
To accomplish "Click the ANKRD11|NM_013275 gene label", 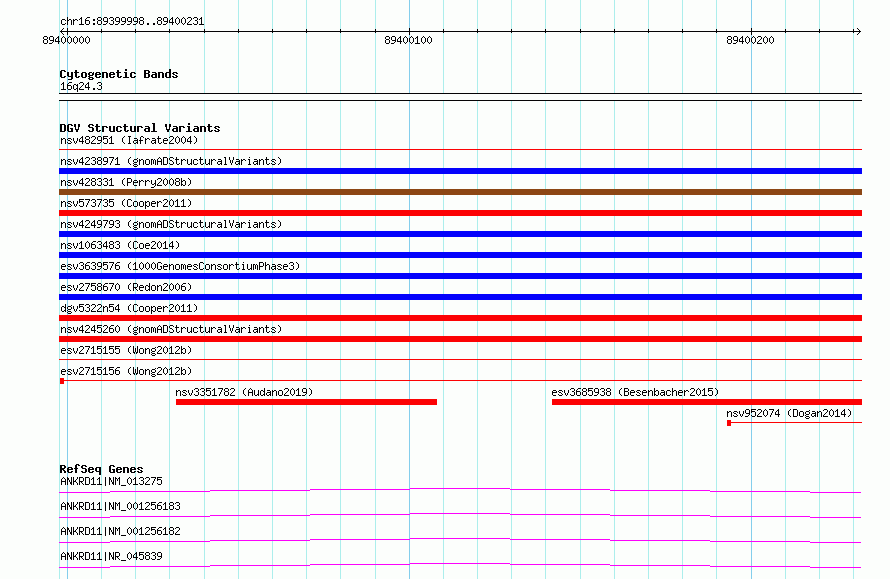I will coord(111,481).
